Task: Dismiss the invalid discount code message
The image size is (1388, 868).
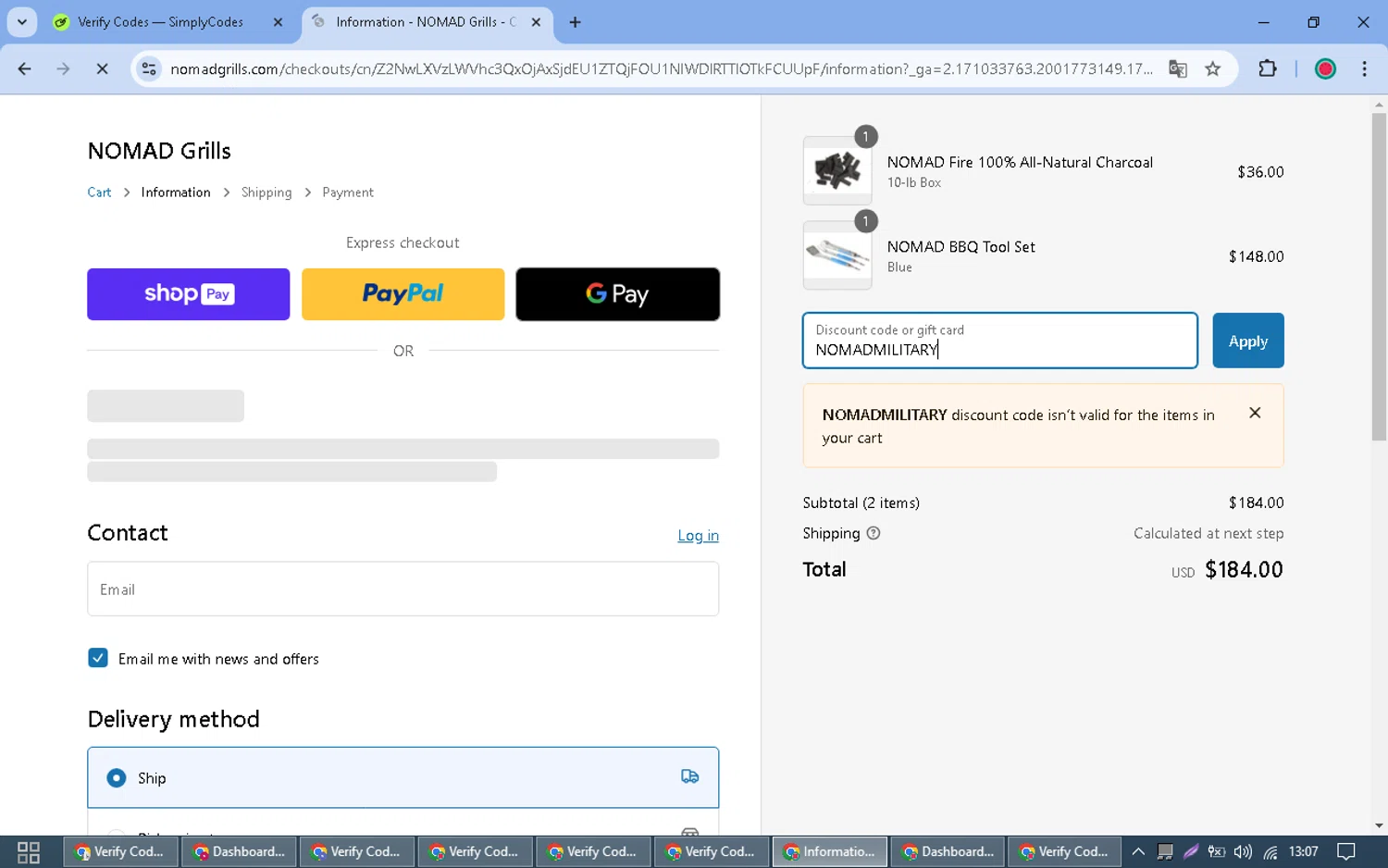Action: point(1255,413)
